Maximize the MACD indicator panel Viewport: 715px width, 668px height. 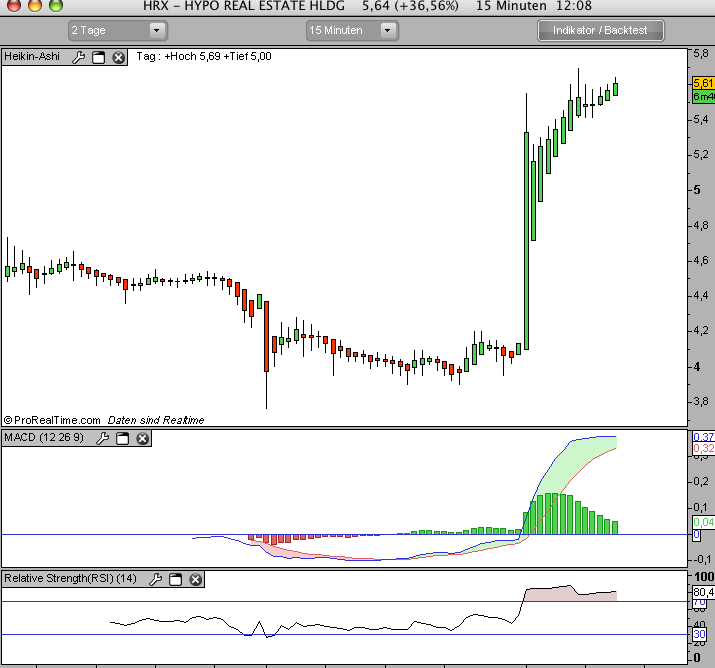tap(122, 438)
